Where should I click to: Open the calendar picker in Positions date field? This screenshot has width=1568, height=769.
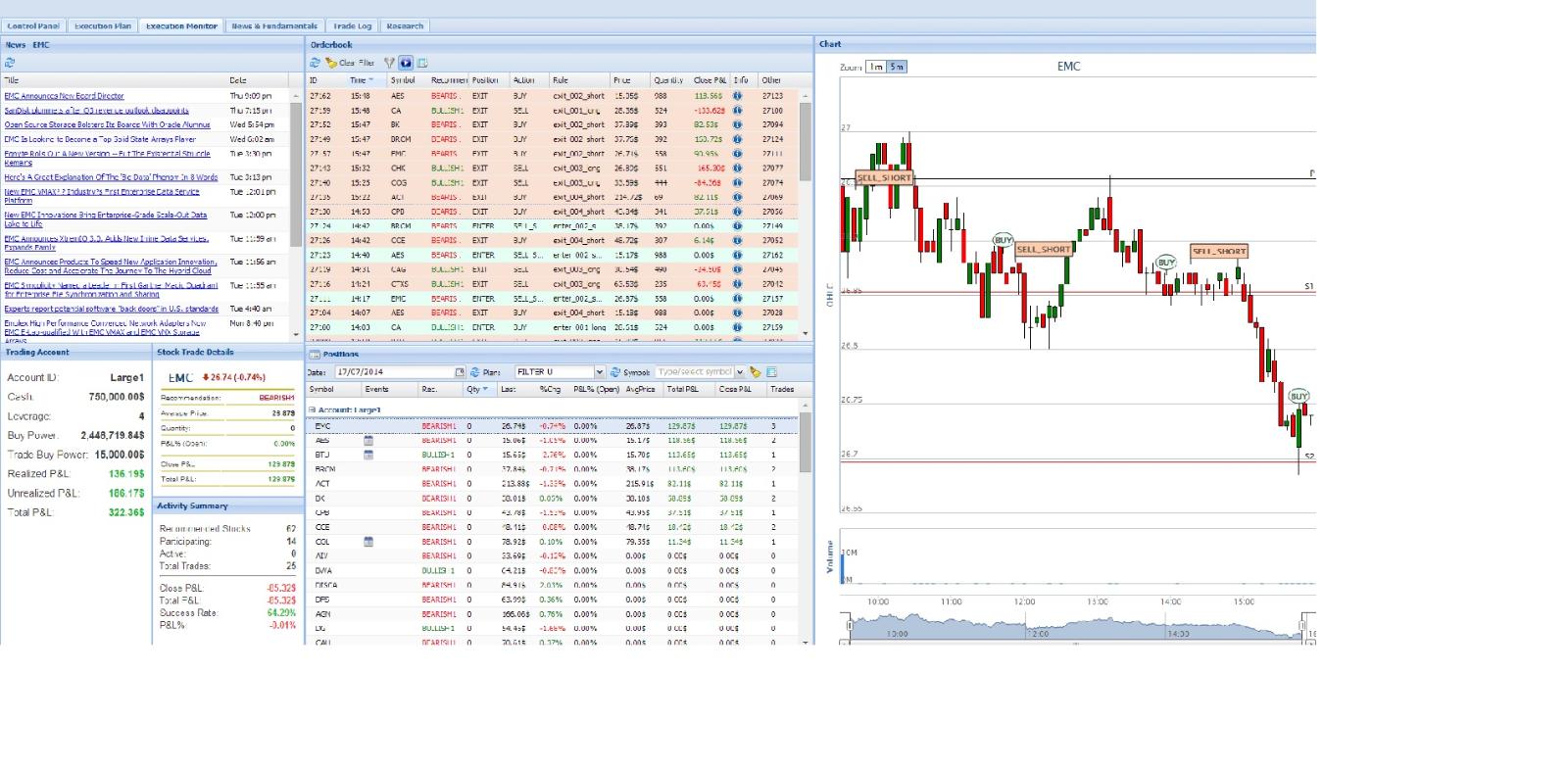tap(460, 372)
